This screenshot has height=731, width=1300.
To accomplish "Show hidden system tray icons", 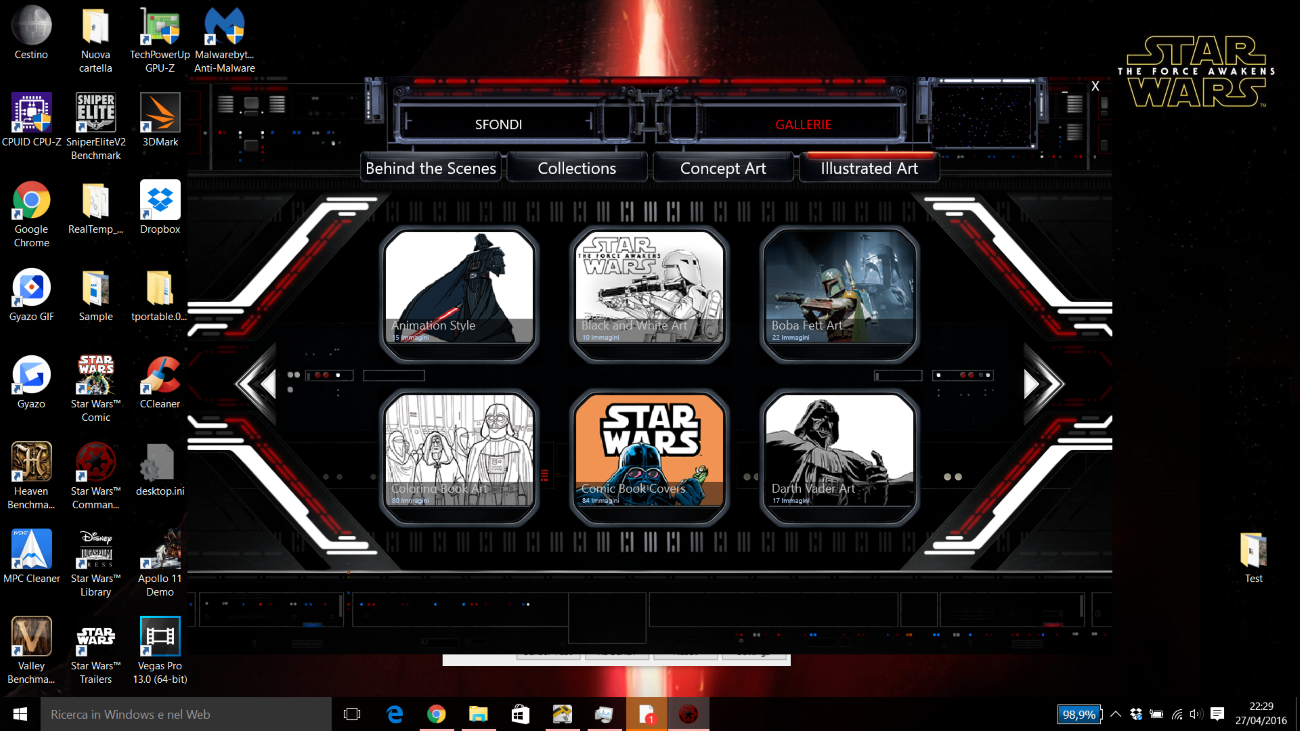I will (x=1116, y=714).
